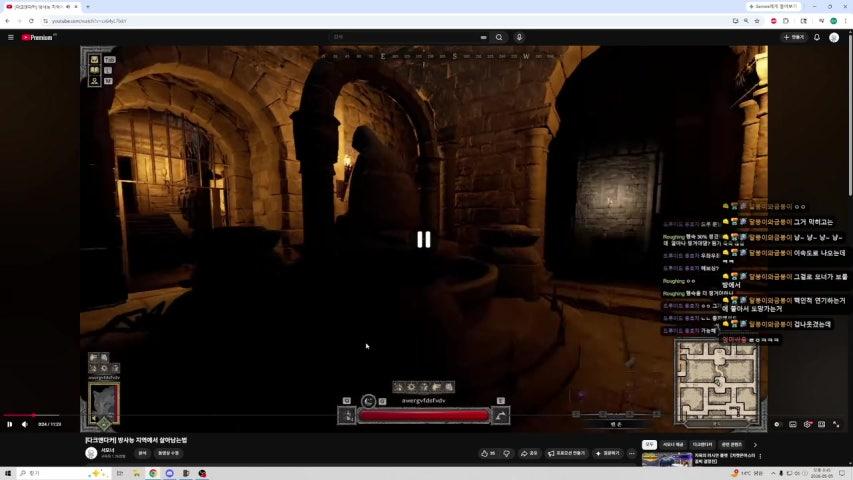Open the account avatar menu
This screenshot has width=853, height=480.
(x=834, y=38)
